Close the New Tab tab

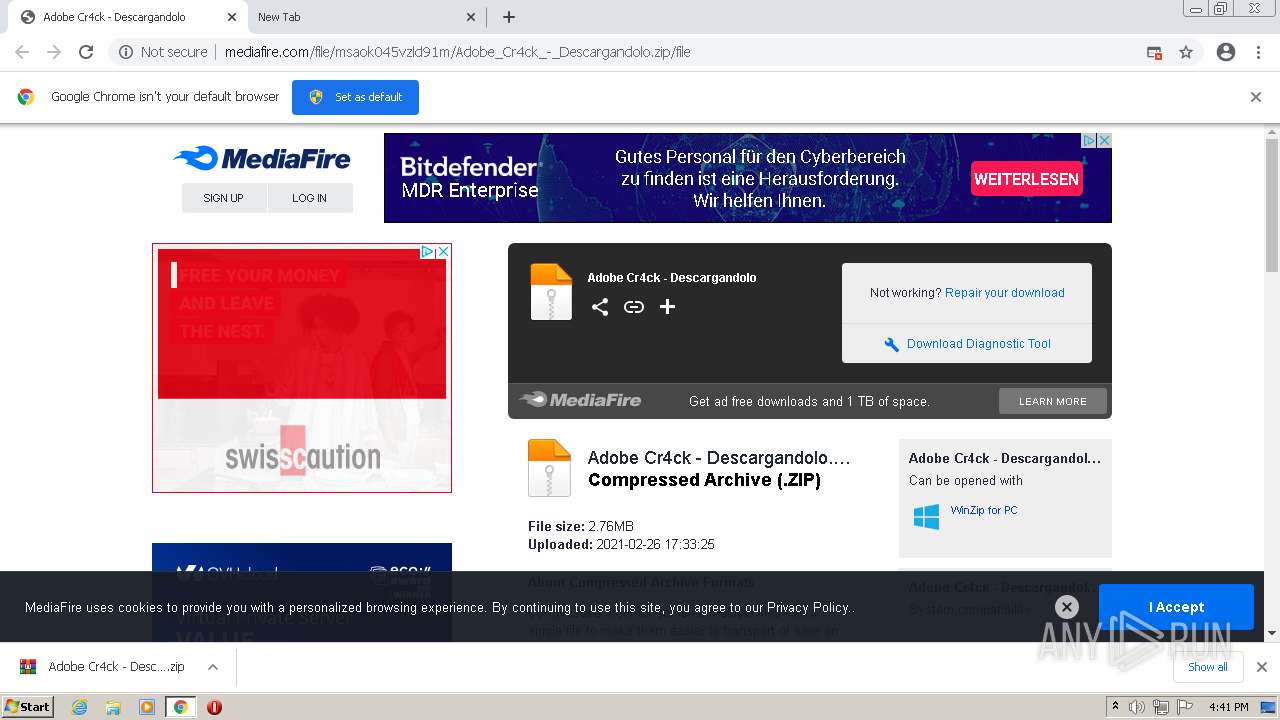pos(471,17)
